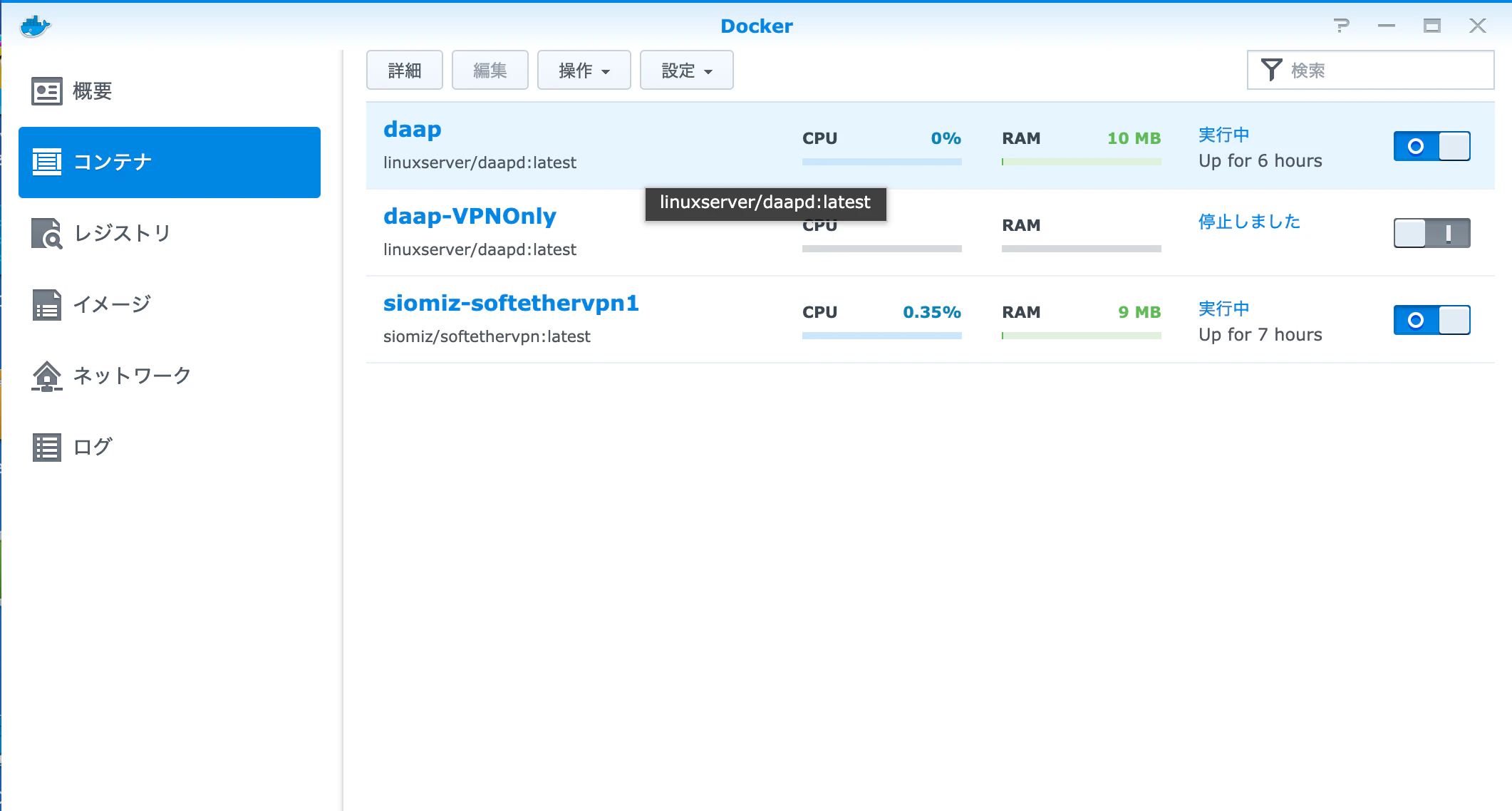Click the Docker window title text
Viewport: 1512px width, 811px height.
click(x=756, y=26)
